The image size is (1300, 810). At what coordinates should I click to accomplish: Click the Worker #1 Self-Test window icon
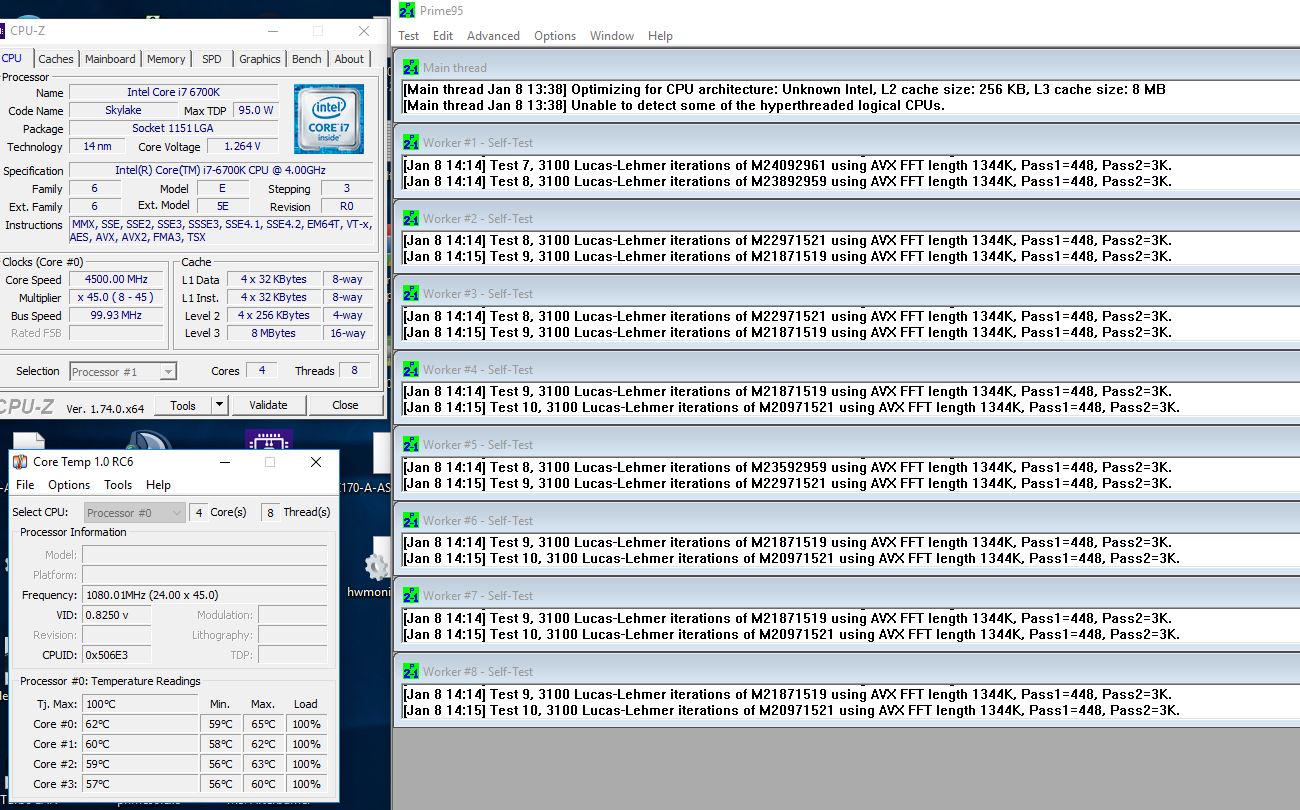pos(411,142)
